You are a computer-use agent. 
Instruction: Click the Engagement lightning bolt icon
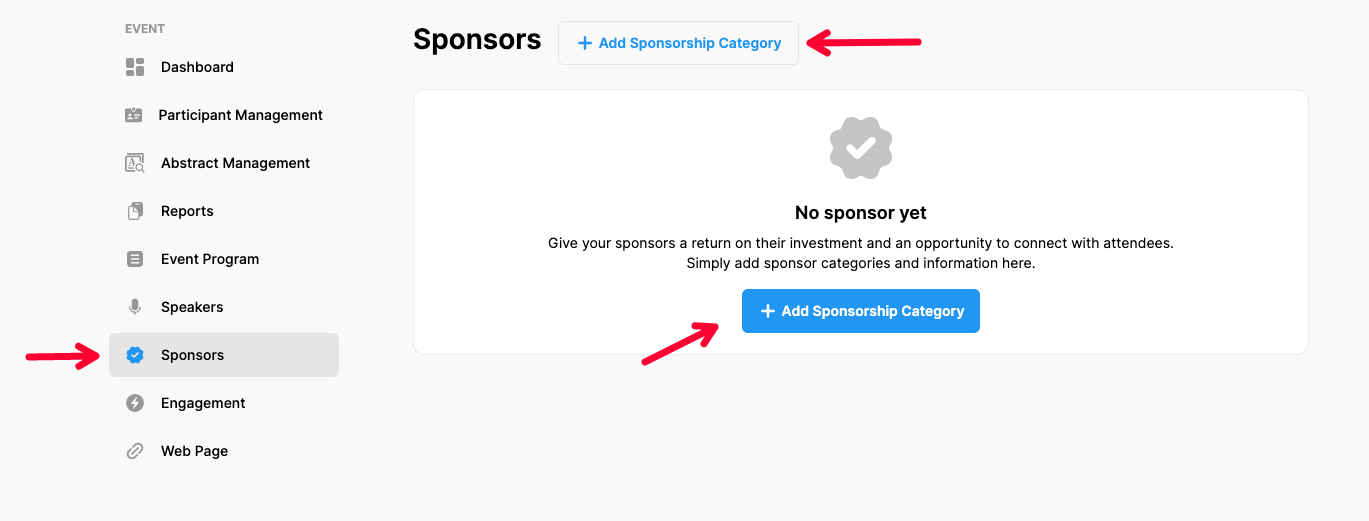click(x=135, y=403)
